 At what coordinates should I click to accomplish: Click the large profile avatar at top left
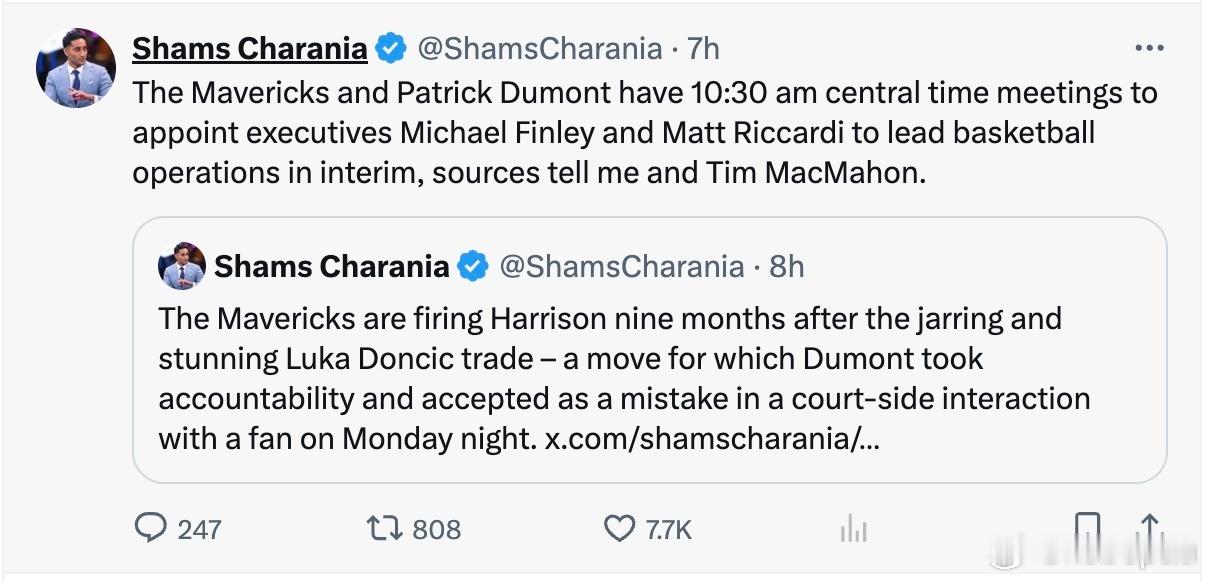coord(76,68)
